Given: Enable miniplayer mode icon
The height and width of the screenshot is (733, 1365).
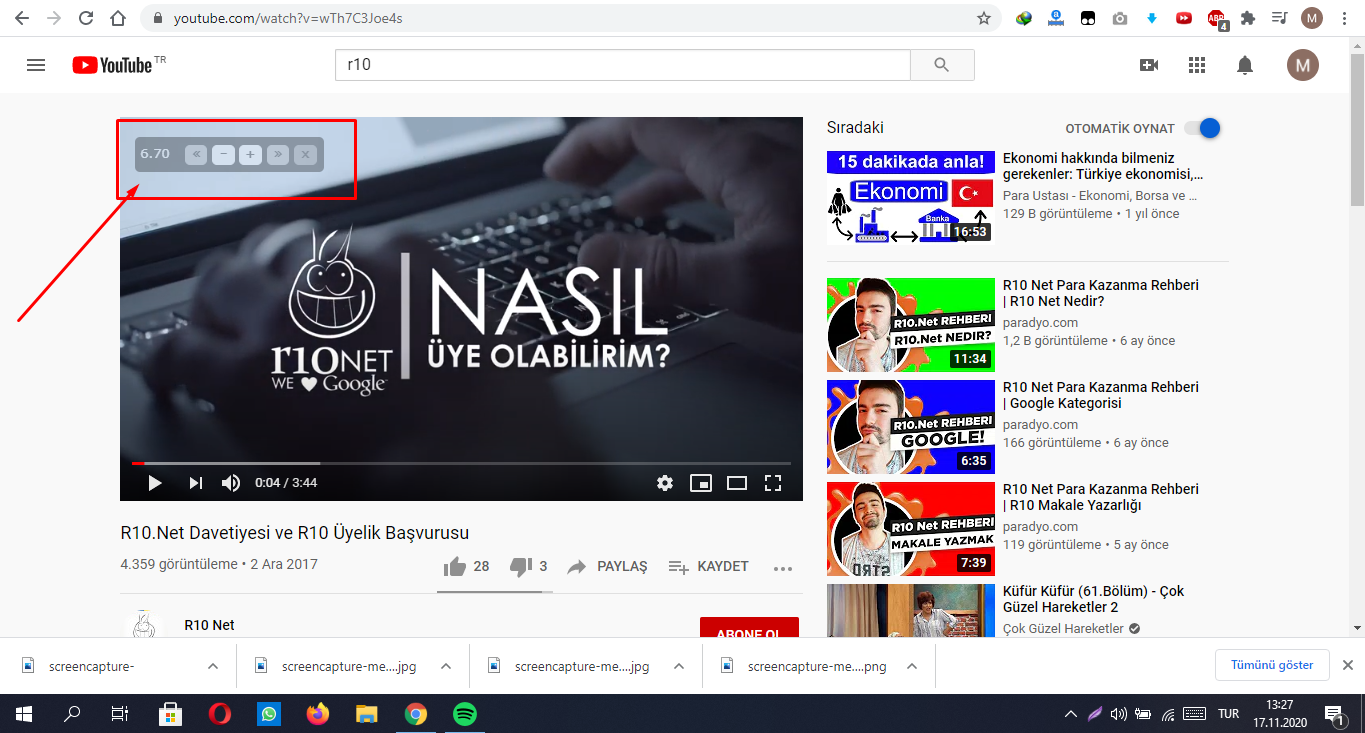Looking at the screenshot, I should pos(701,483).
